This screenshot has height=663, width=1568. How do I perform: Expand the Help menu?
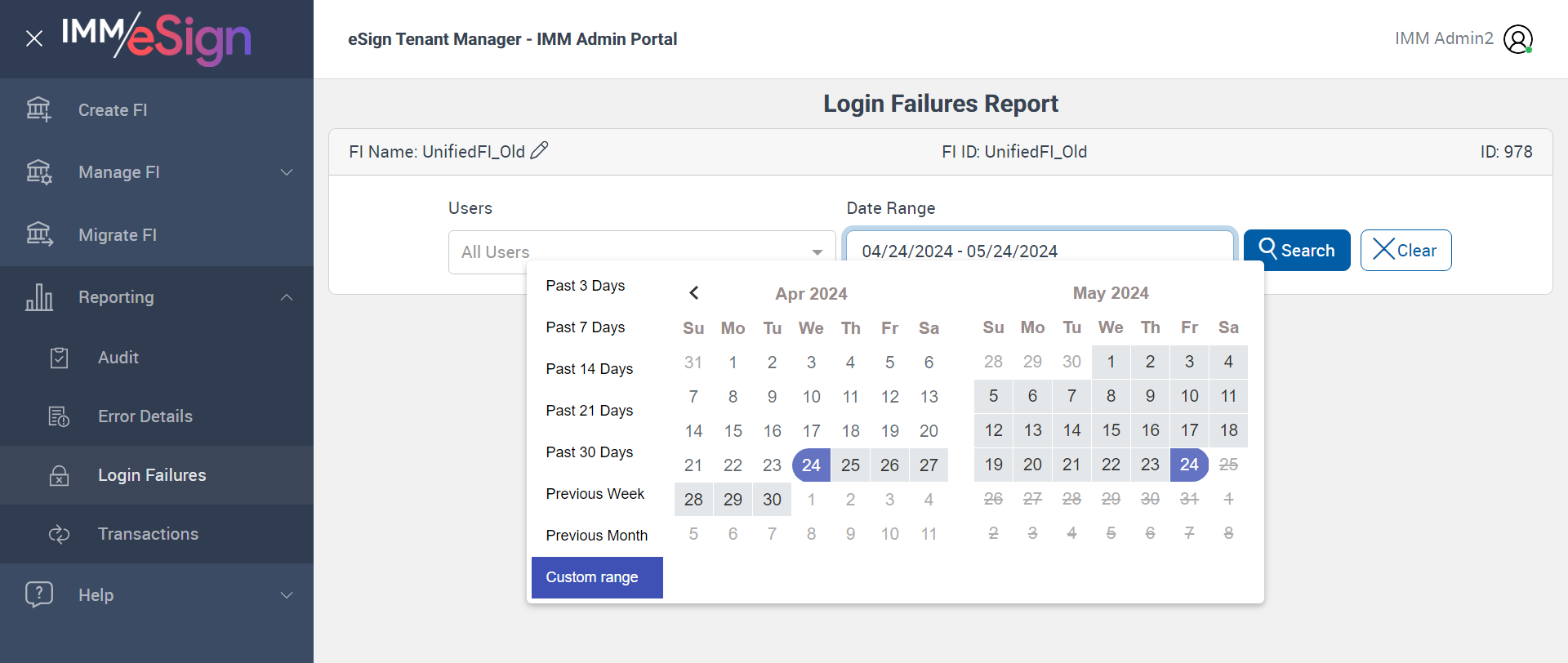tap(287, 595)
